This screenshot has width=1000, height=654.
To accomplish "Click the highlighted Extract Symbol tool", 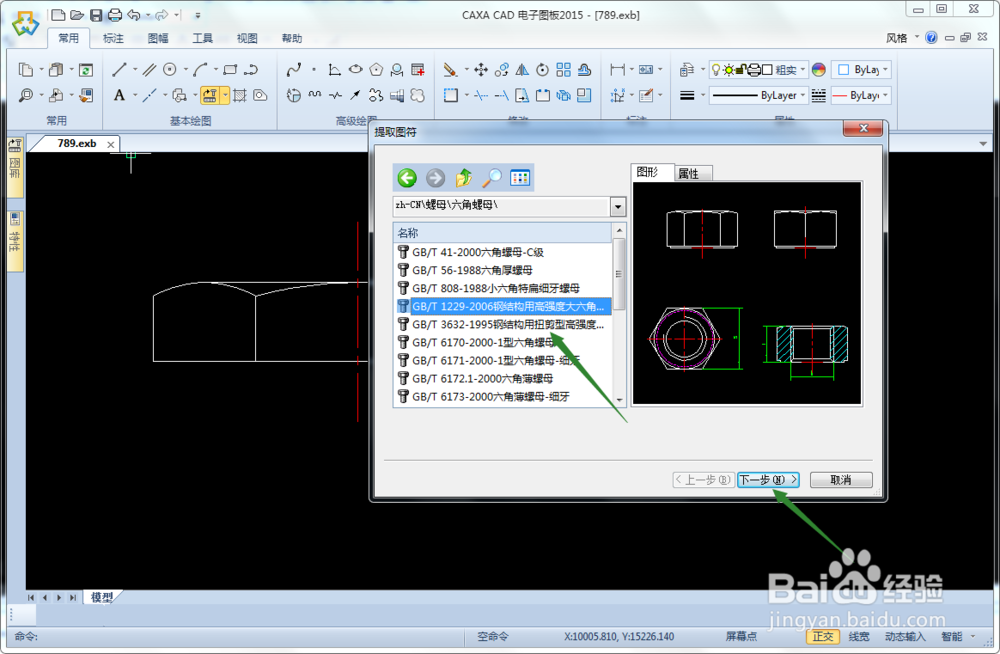I will click(210, 95).
